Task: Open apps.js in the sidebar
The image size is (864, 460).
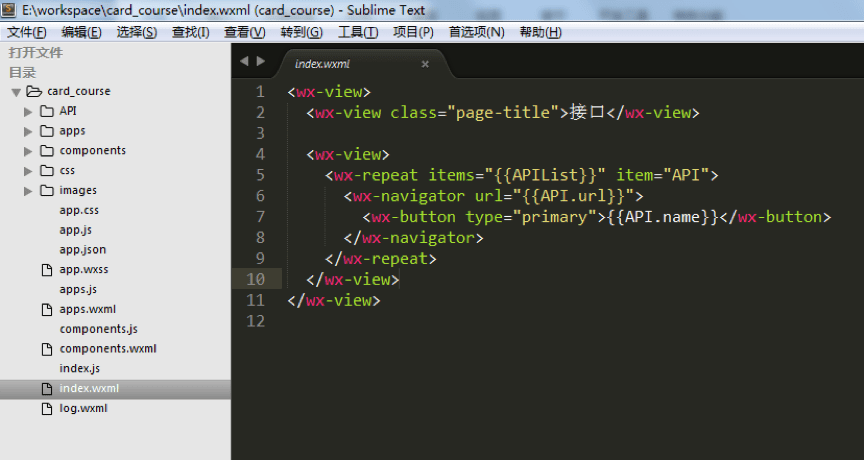Action: click(x=78, y=290)
